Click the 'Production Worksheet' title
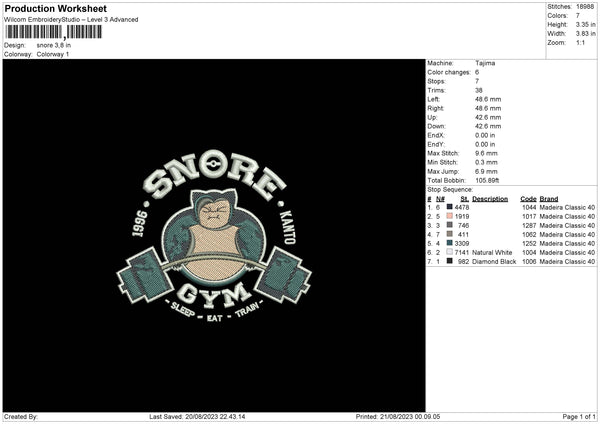The width and height of the screenshot is (600, 424). pos(55,8)
